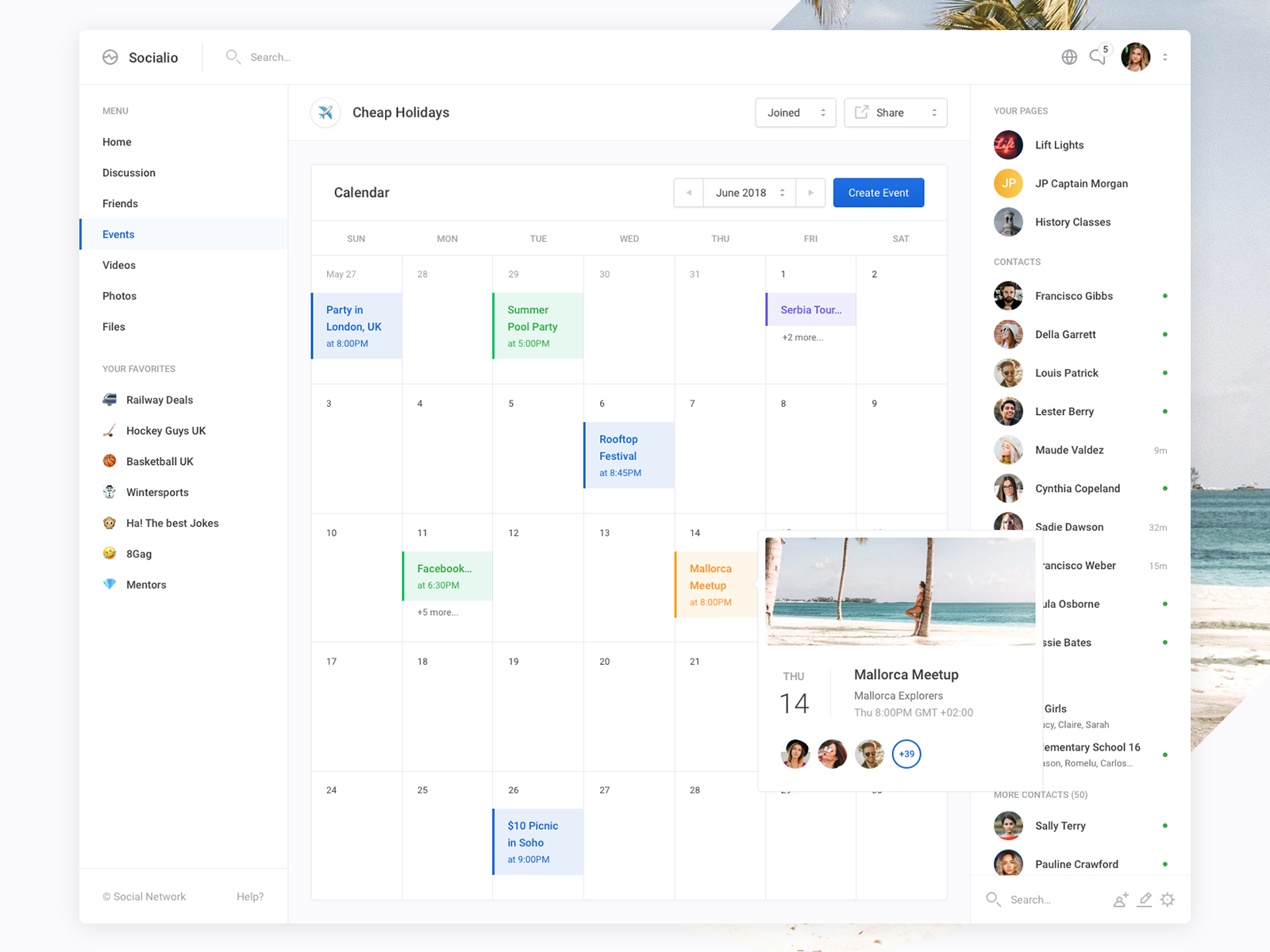Click the Socialio logo icon

pyautogui.click(x=110, y=57)
